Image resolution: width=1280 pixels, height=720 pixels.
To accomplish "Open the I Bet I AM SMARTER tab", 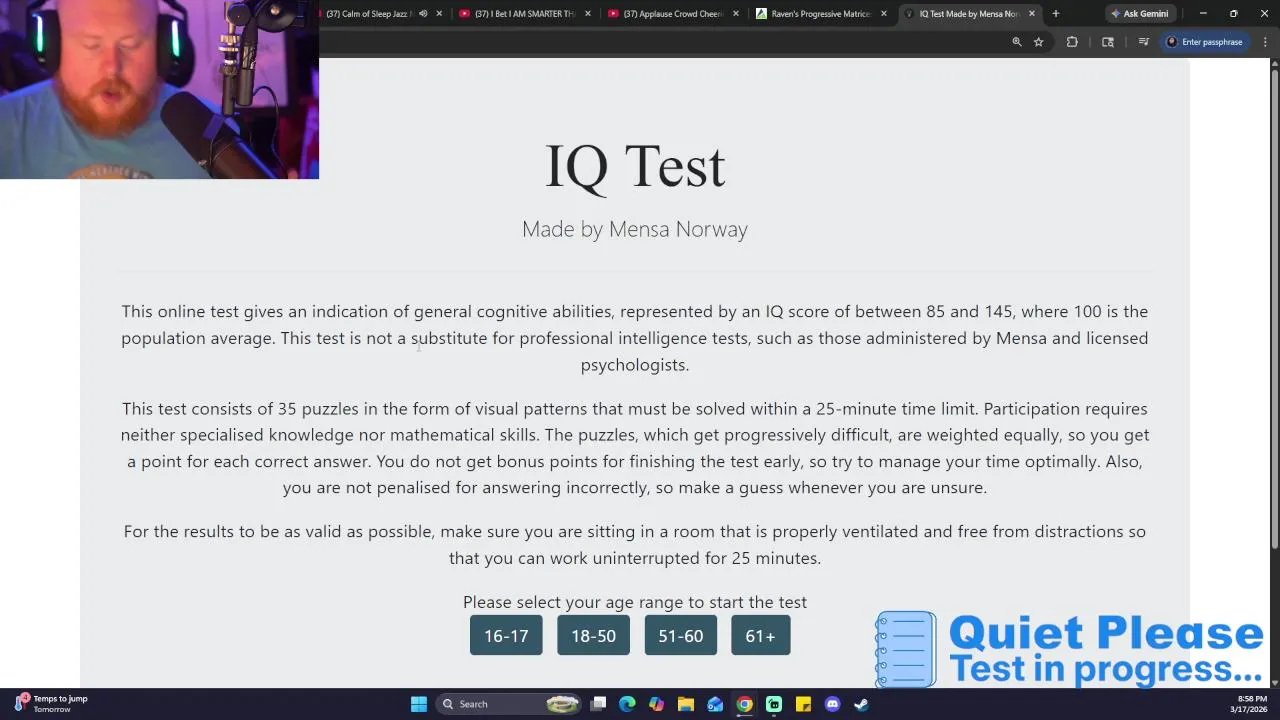I will pyautogui.click(x=525, y=14).
